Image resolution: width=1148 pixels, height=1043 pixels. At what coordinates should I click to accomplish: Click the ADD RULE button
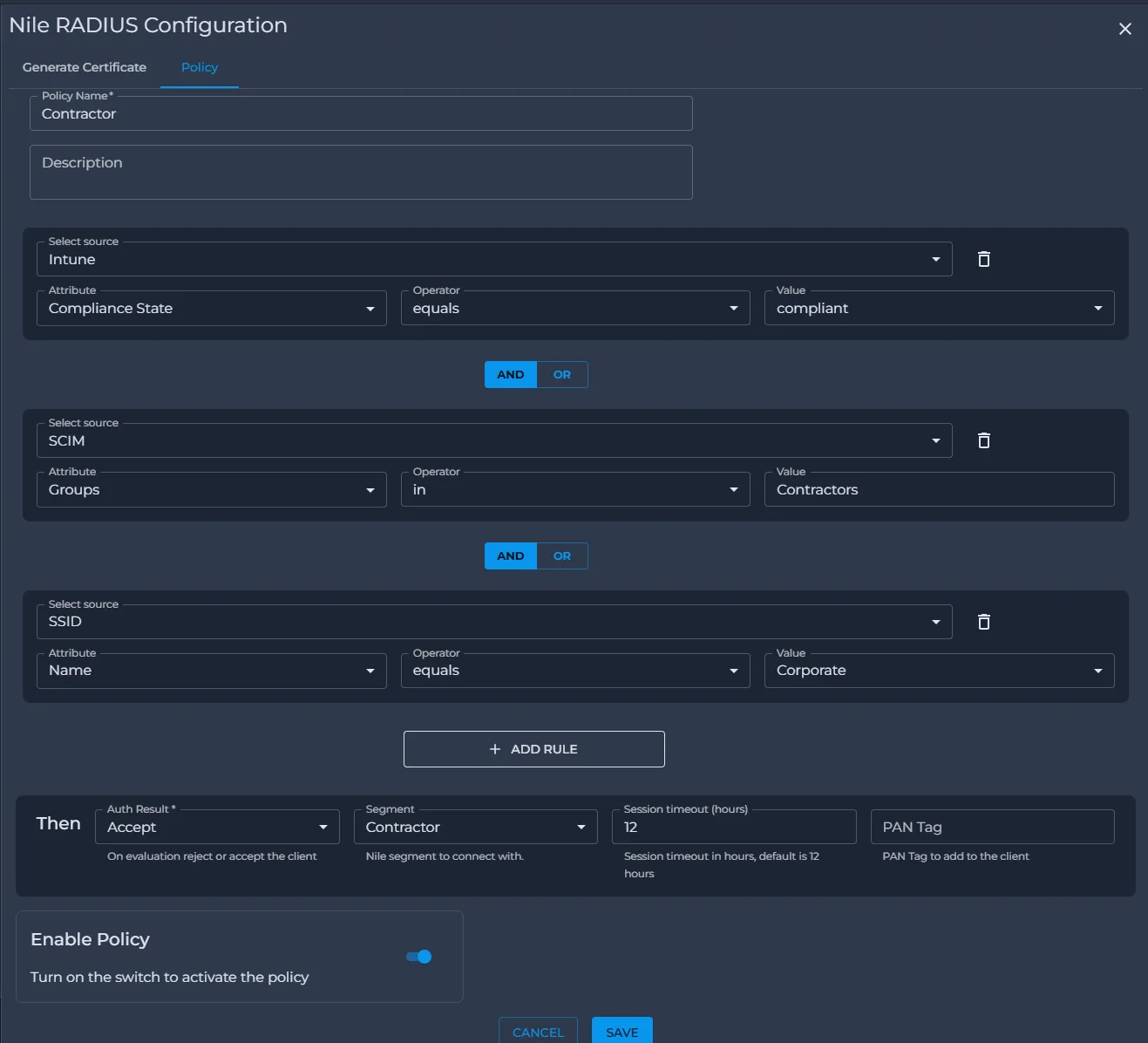534,749
